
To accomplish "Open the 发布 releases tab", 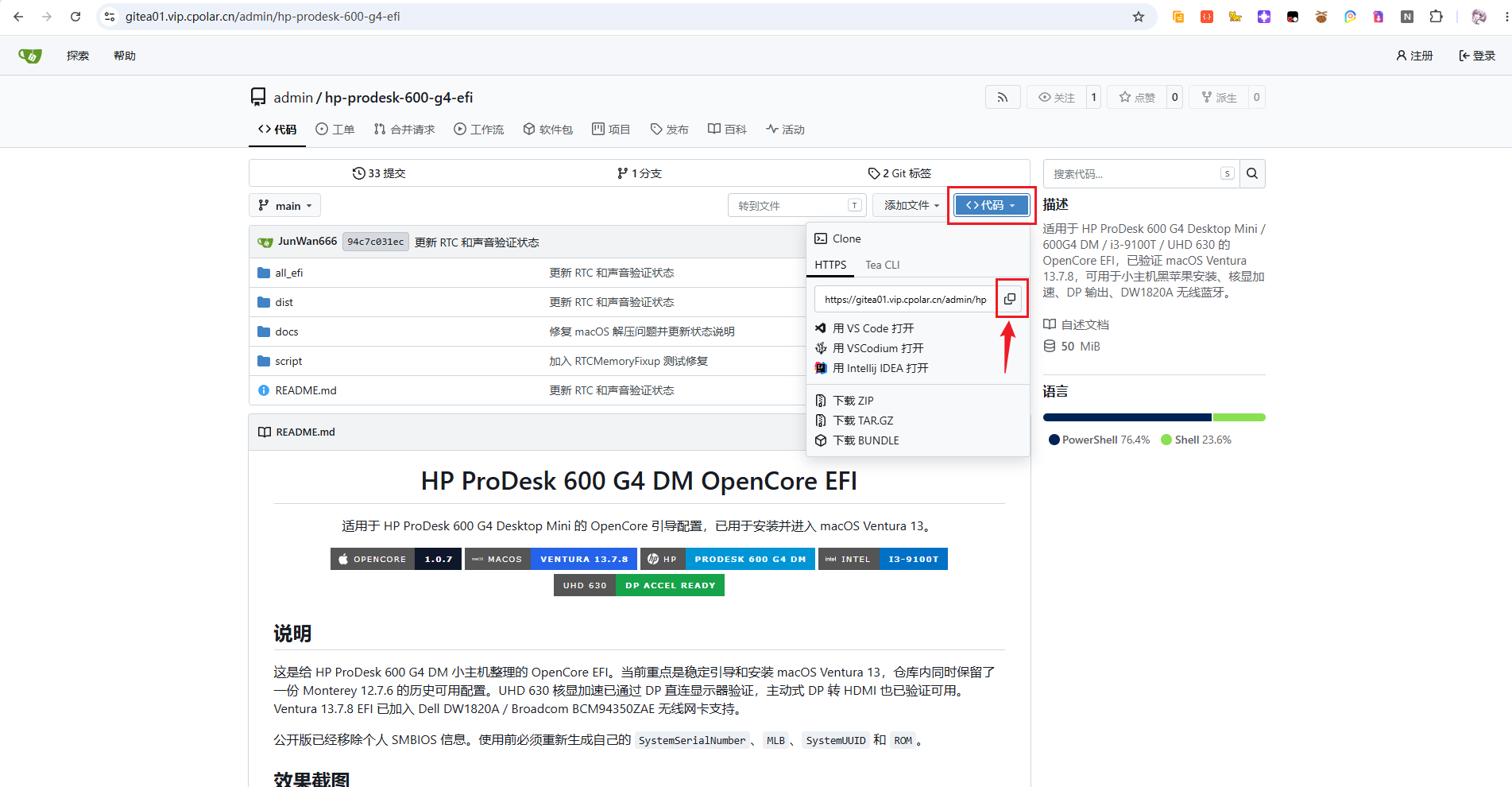I will tap(669, 130).
